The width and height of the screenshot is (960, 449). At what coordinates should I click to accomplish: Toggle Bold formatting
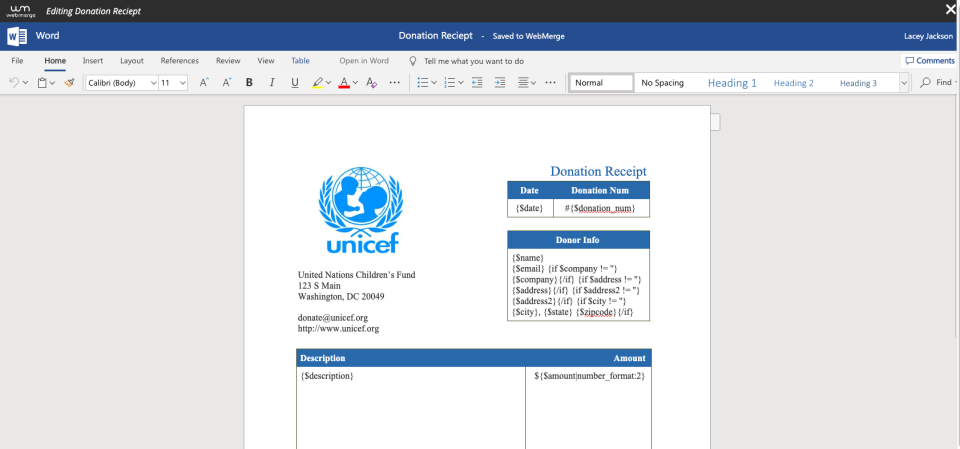click(x=249, y=82)
